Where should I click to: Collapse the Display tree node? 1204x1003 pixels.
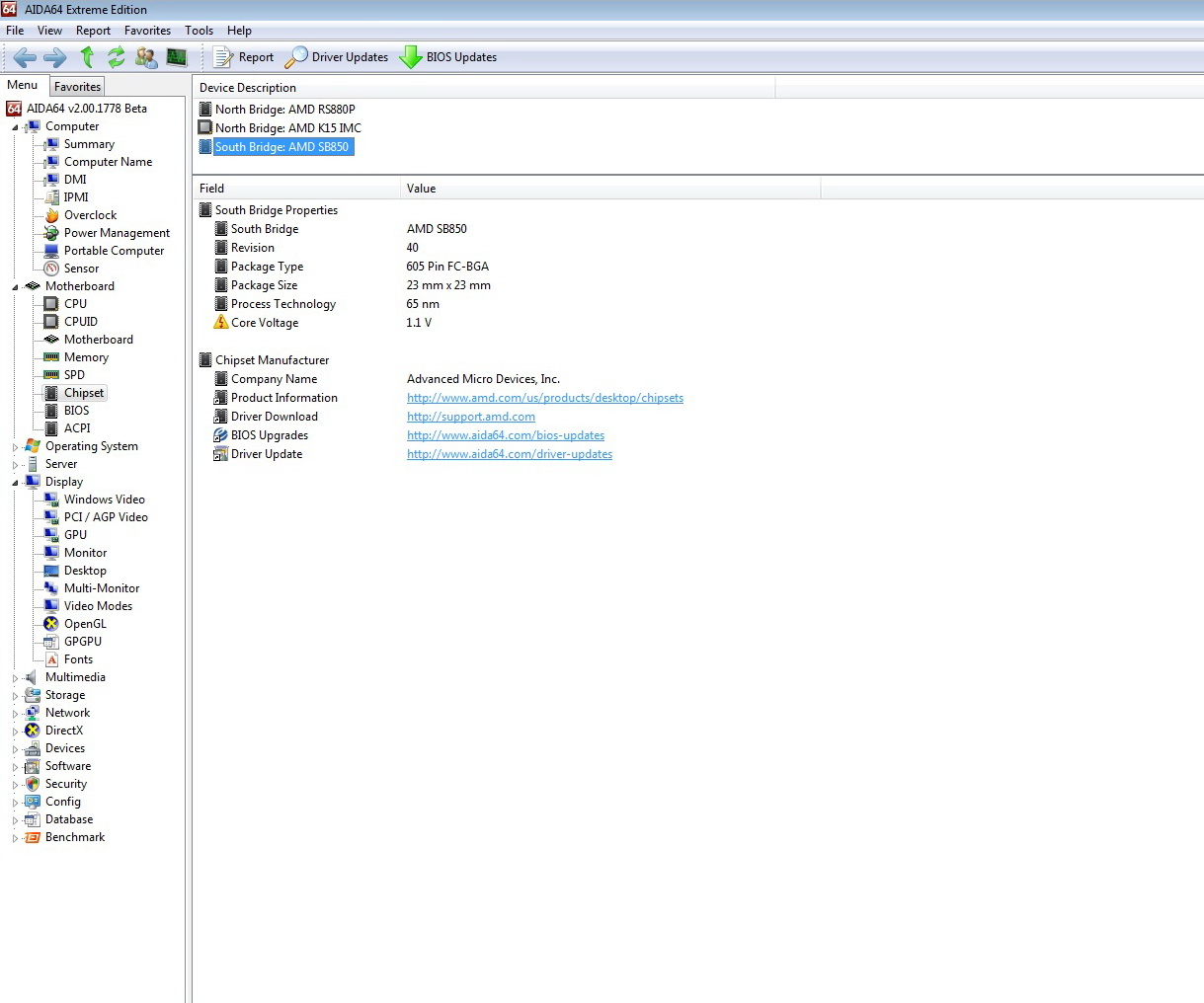[x=15, y=483]
